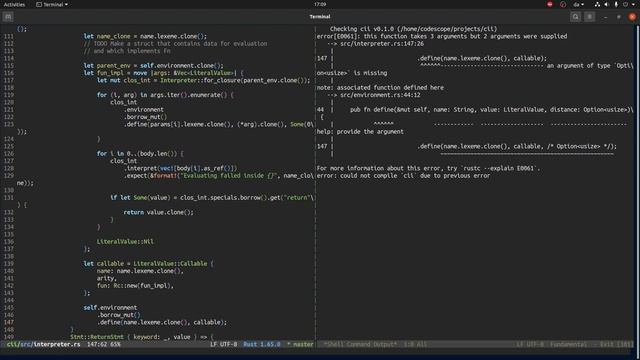Click 'for (i, arg) in args.iter()' line
The height and width of the screenshot is (360, 640).
165,95
